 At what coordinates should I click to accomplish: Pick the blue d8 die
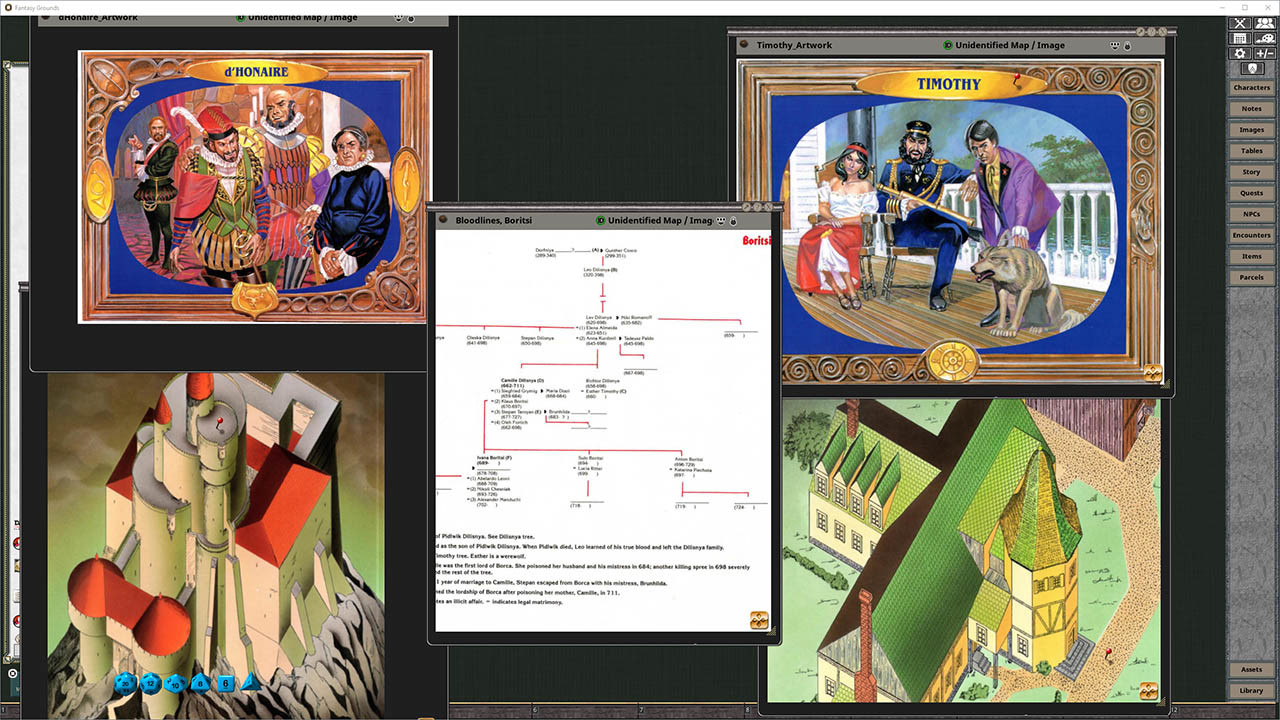click(x=201, y=683)
